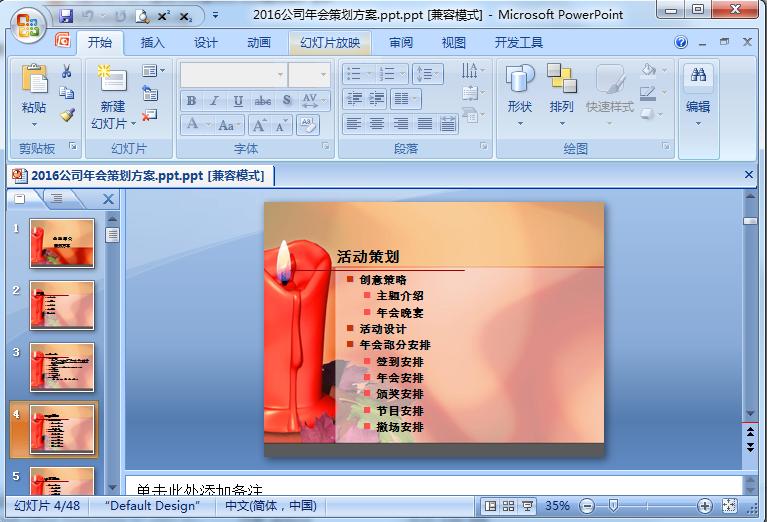767x522 pixels.
Task: Open Font Color dropdown
Action: 197,124
